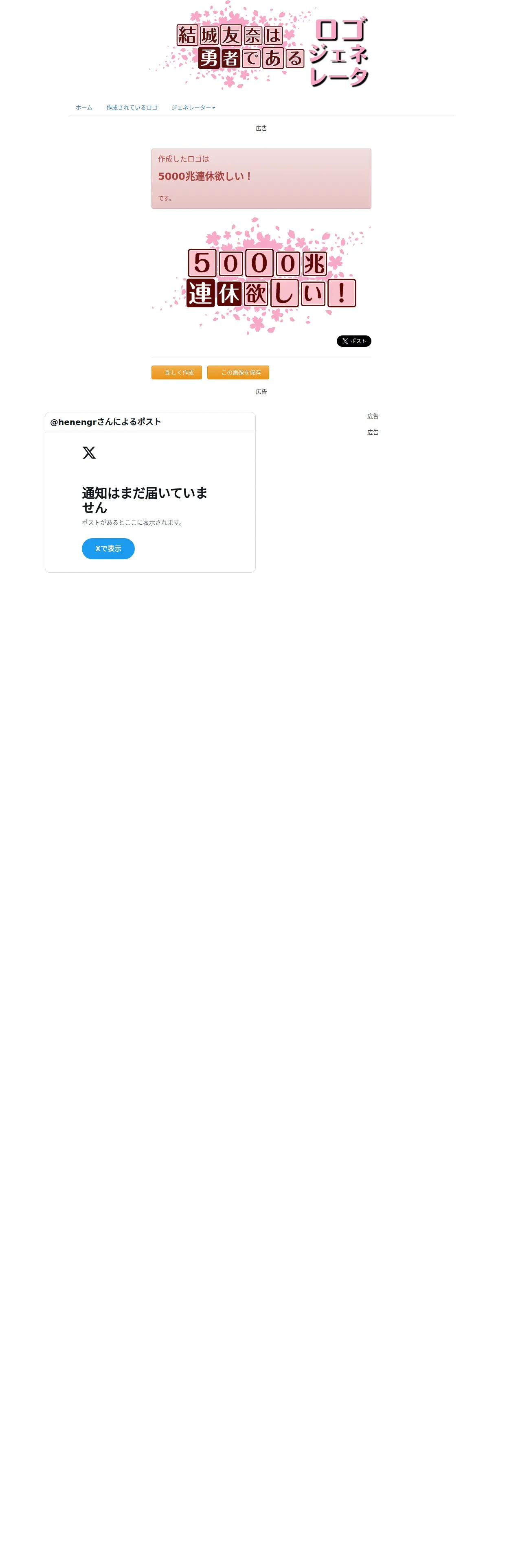
Task: Click the X logo in the timeline widget
Action: [x=89, y=453]
